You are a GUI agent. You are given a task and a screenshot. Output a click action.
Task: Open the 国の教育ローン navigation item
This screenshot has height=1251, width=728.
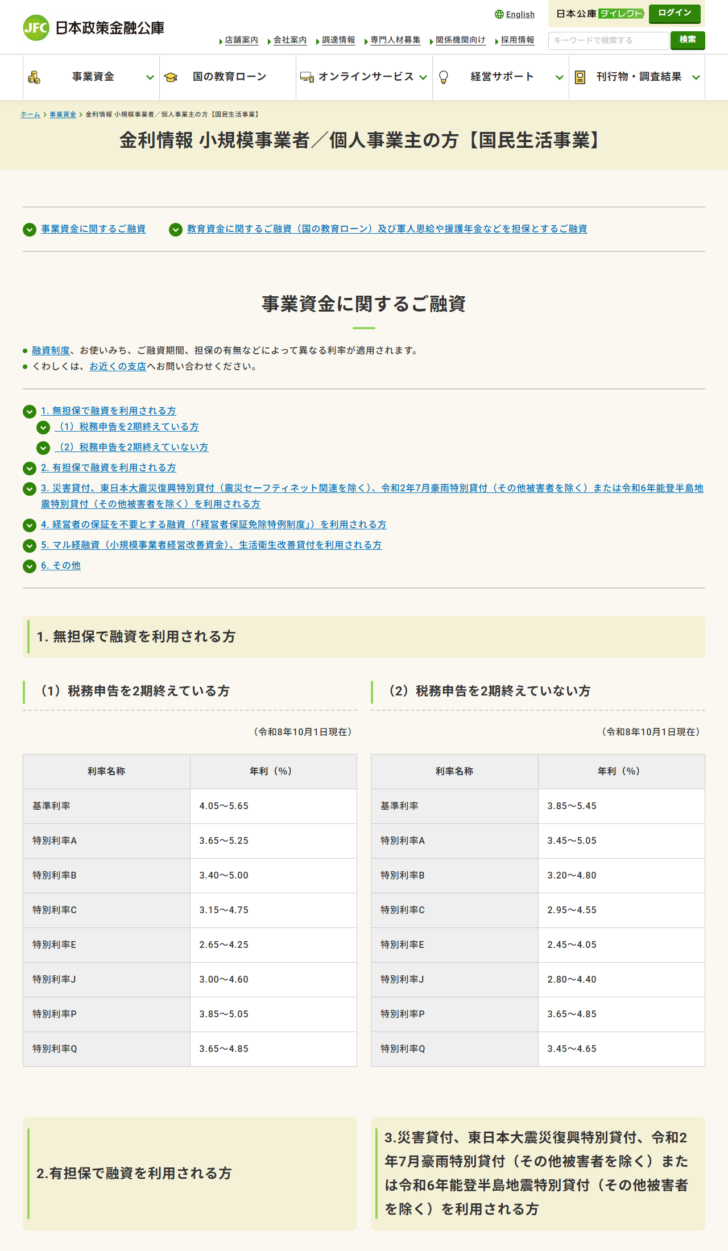tap(228, 77)
